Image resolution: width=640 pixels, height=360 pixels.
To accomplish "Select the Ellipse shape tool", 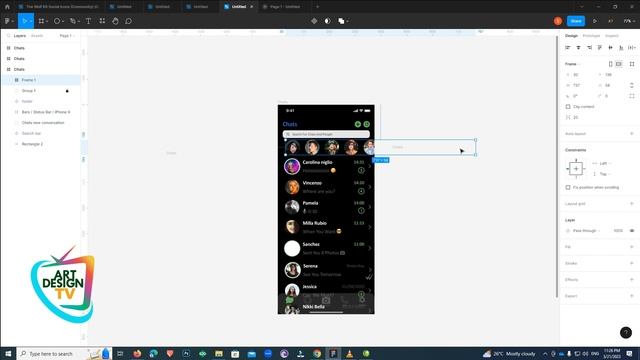I will click(57, 21).
